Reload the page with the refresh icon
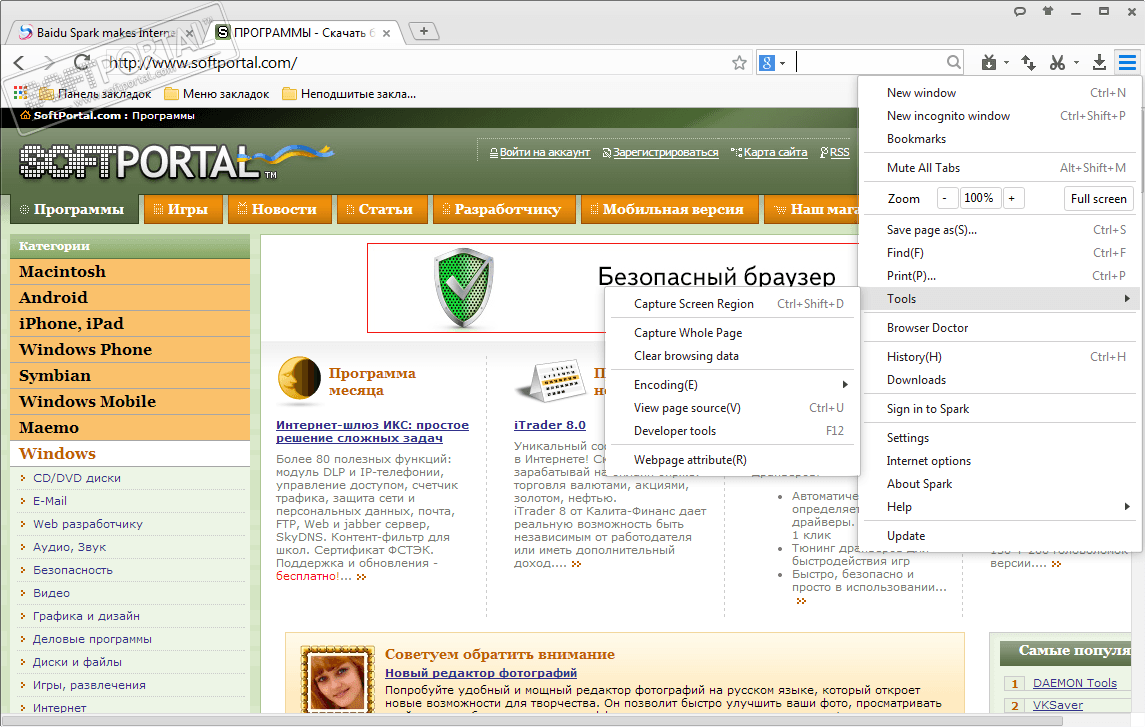The width and height of the screenshot is (1145, 727). [x=83, y=63]
